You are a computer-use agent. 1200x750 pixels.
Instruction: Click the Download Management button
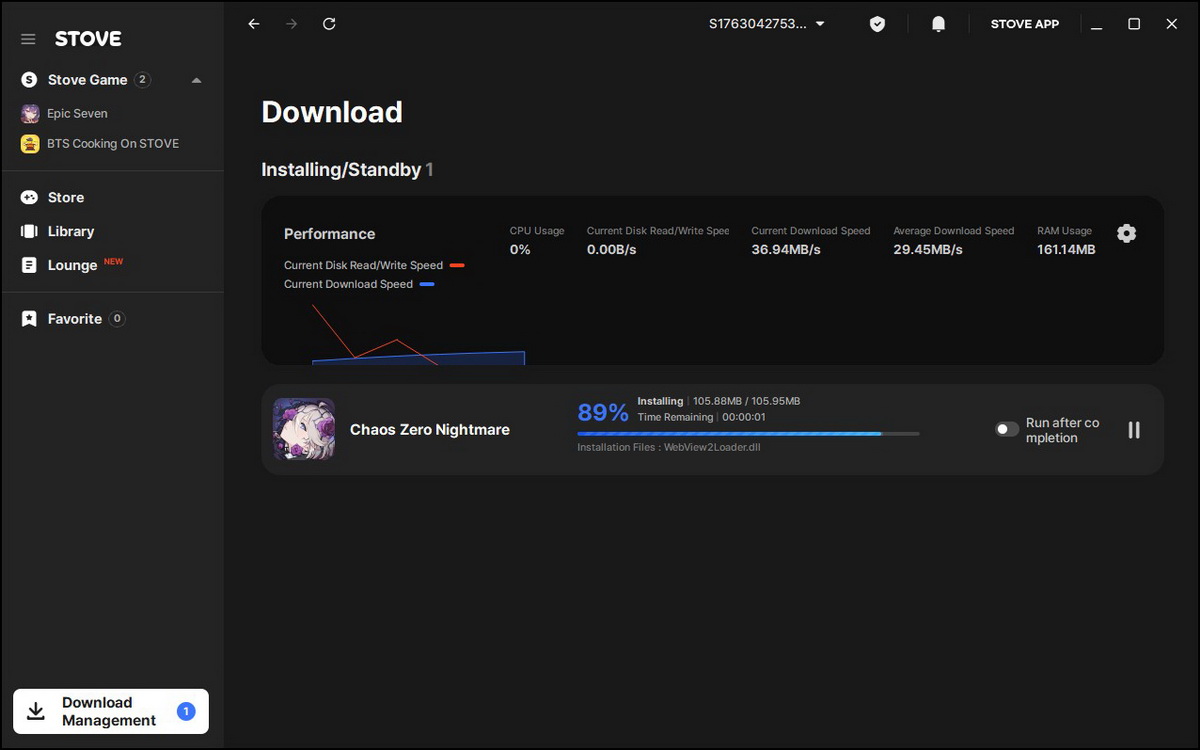click(110, 711)
